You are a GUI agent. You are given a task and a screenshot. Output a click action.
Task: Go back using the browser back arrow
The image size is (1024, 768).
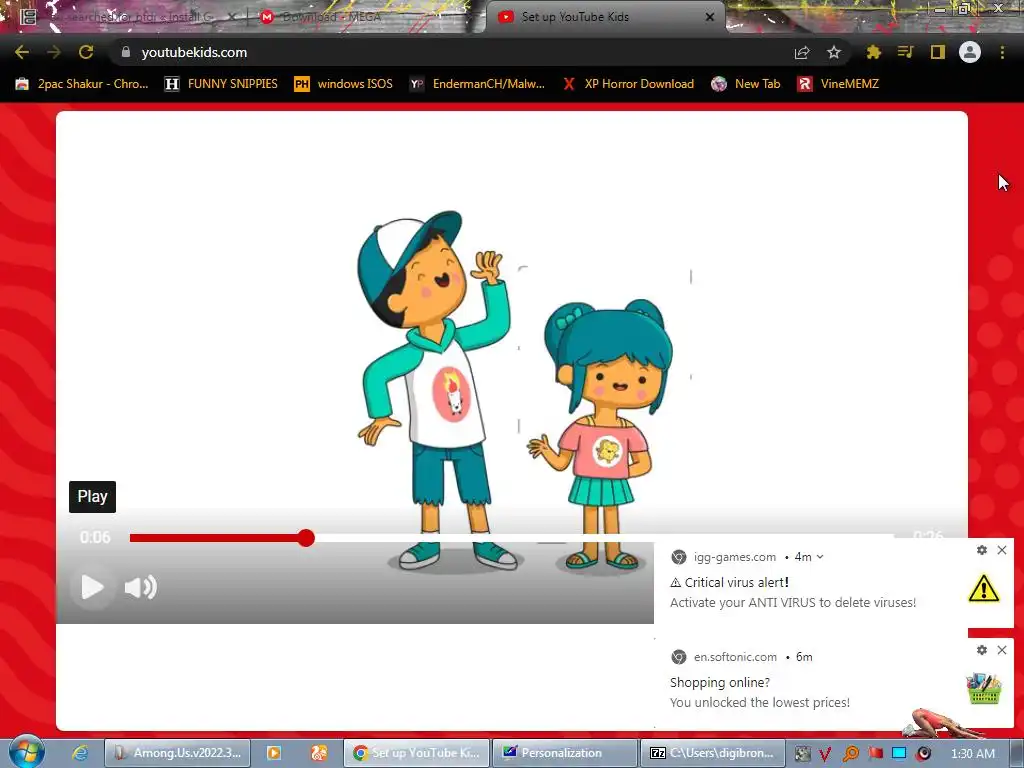[22, 52]
